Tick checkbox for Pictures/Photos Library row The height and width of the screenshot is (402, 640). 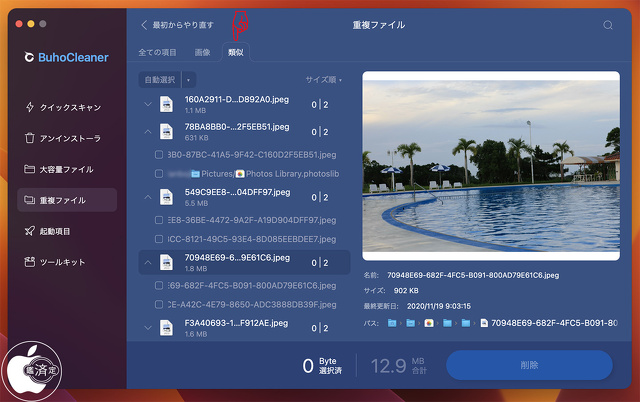(159, 174)
